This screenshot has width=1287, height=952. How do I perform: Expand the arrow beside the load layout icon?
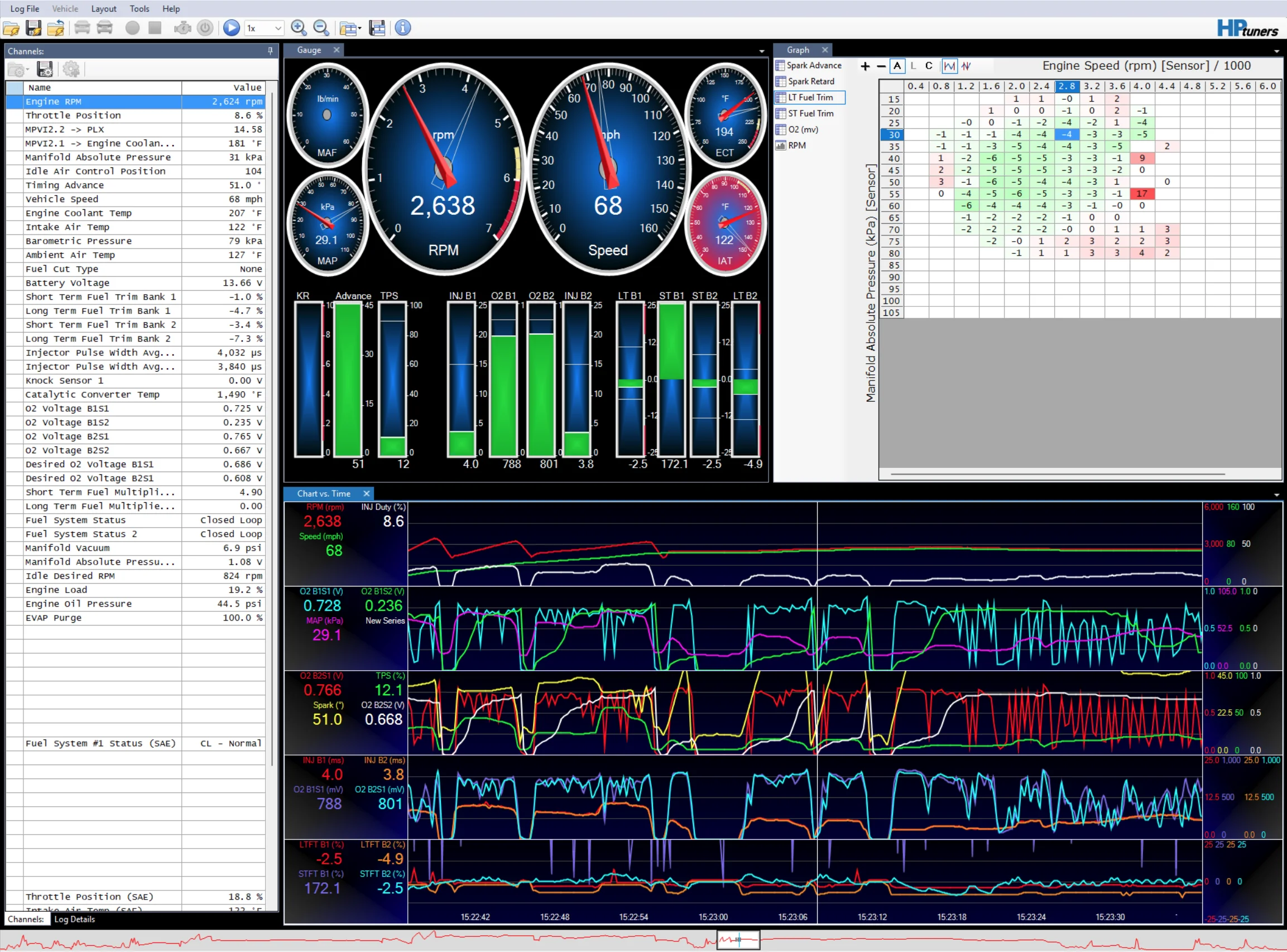(x=359, y=28)
